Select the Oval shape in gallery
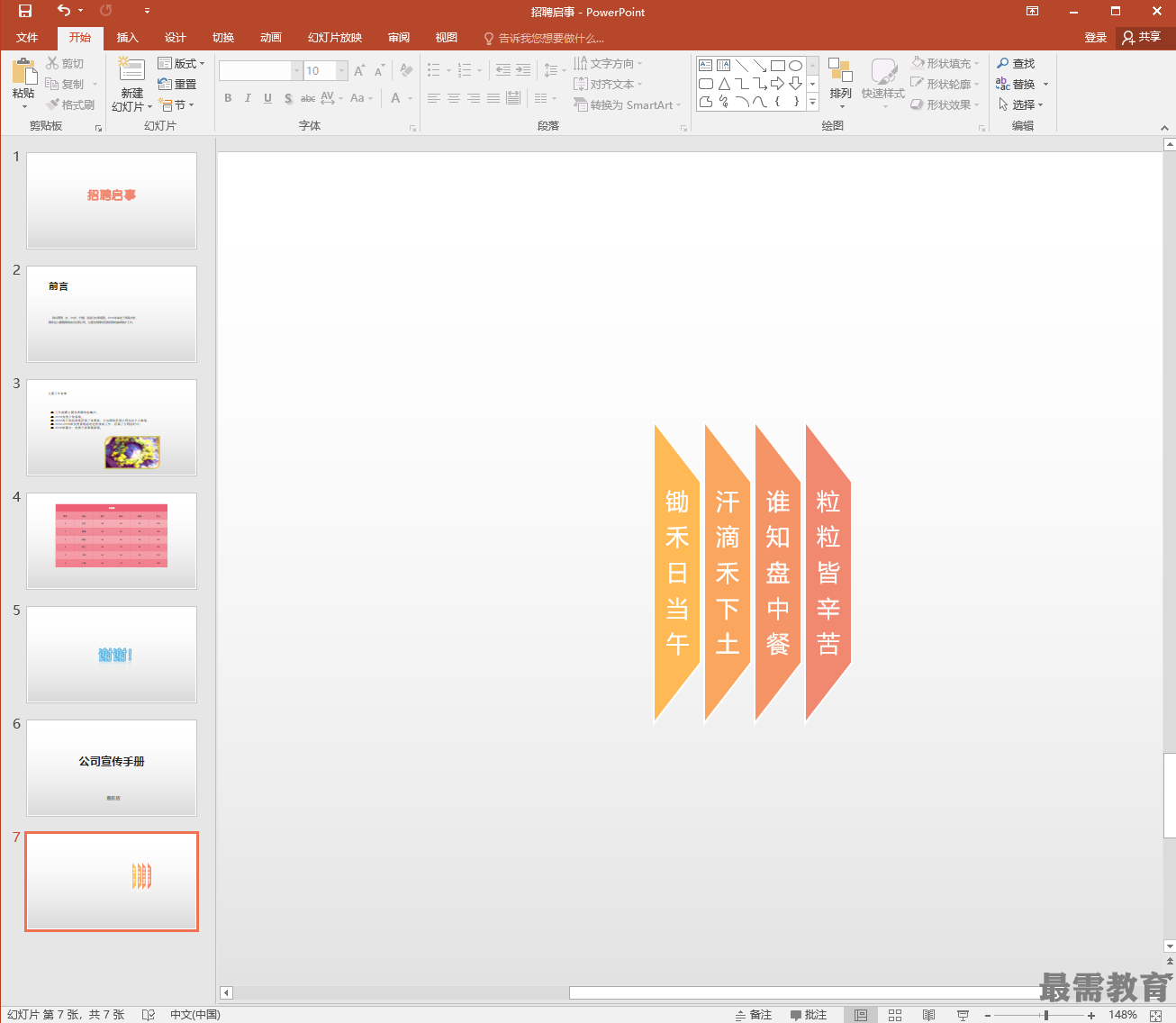This screenshot has width=1176, height=1023. pos(795,66)
